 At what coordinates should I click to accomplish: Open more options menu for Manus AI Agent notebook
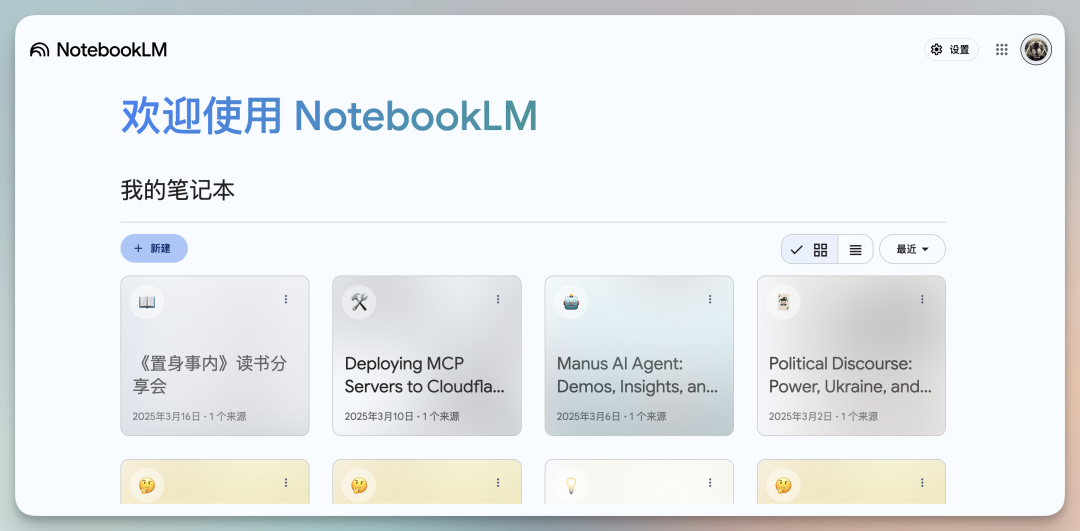710,299
